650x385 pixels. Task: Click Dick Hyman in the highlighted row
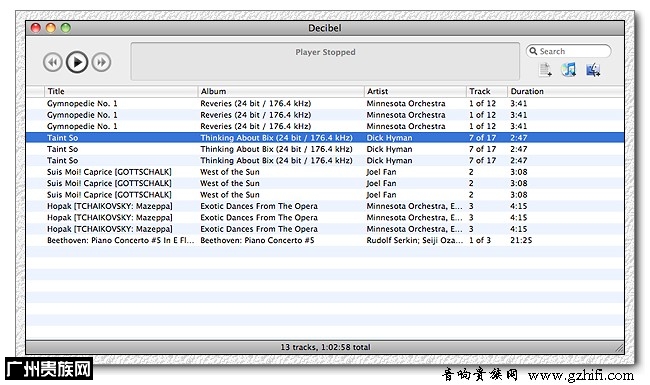389,138
